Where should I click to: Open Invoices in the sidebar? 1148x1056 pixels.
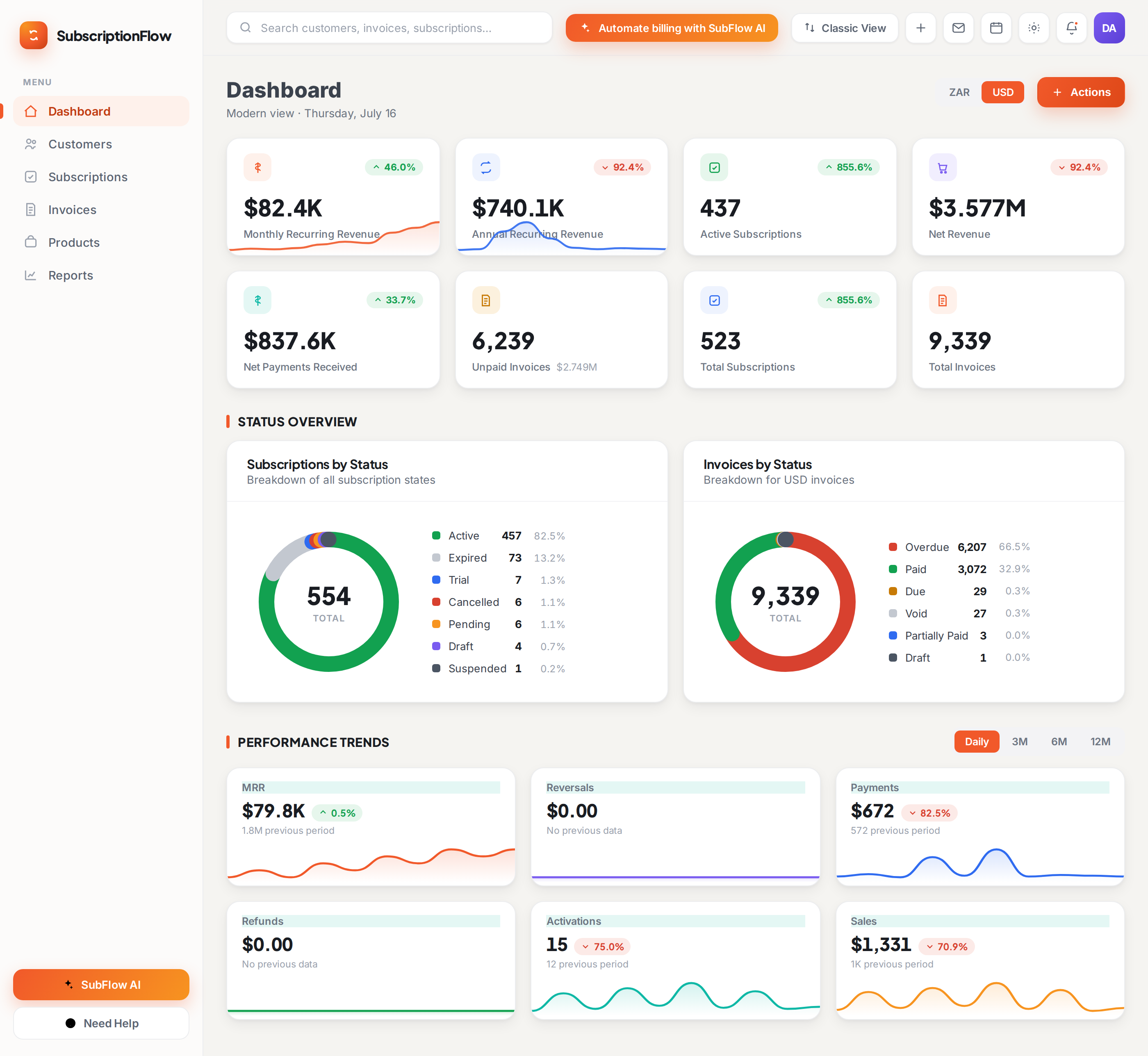[x=101, y=210]
